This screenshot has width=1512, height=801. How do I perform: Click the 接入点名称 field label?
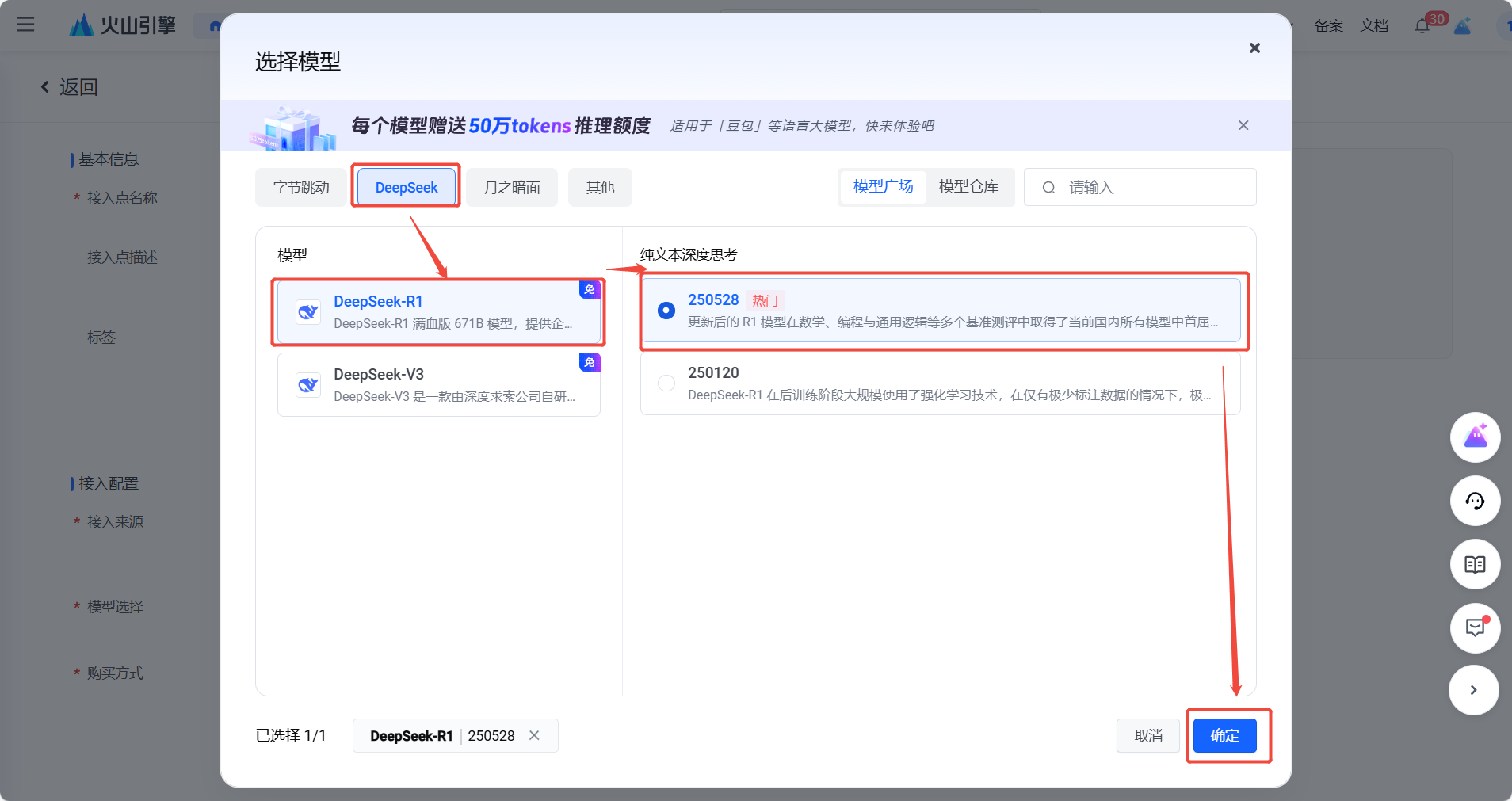coord(122,198)
